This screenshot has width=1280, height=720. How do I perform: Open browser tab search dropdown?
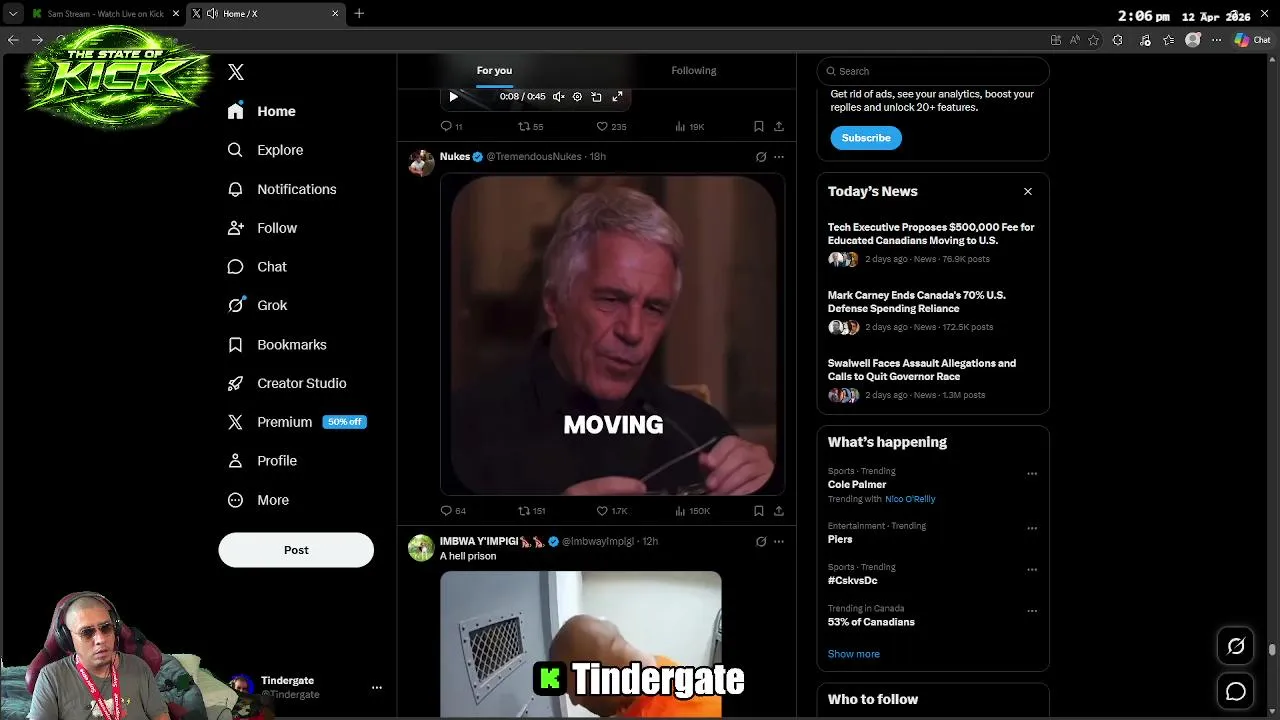13,14
